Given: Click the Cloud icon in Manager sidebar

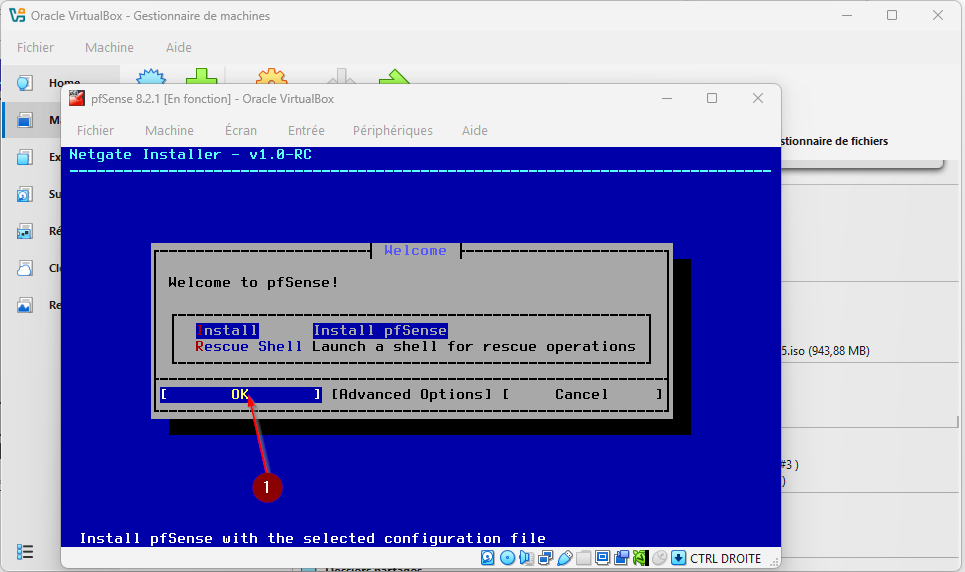Looking at the screenshot, I should point(25,268).
